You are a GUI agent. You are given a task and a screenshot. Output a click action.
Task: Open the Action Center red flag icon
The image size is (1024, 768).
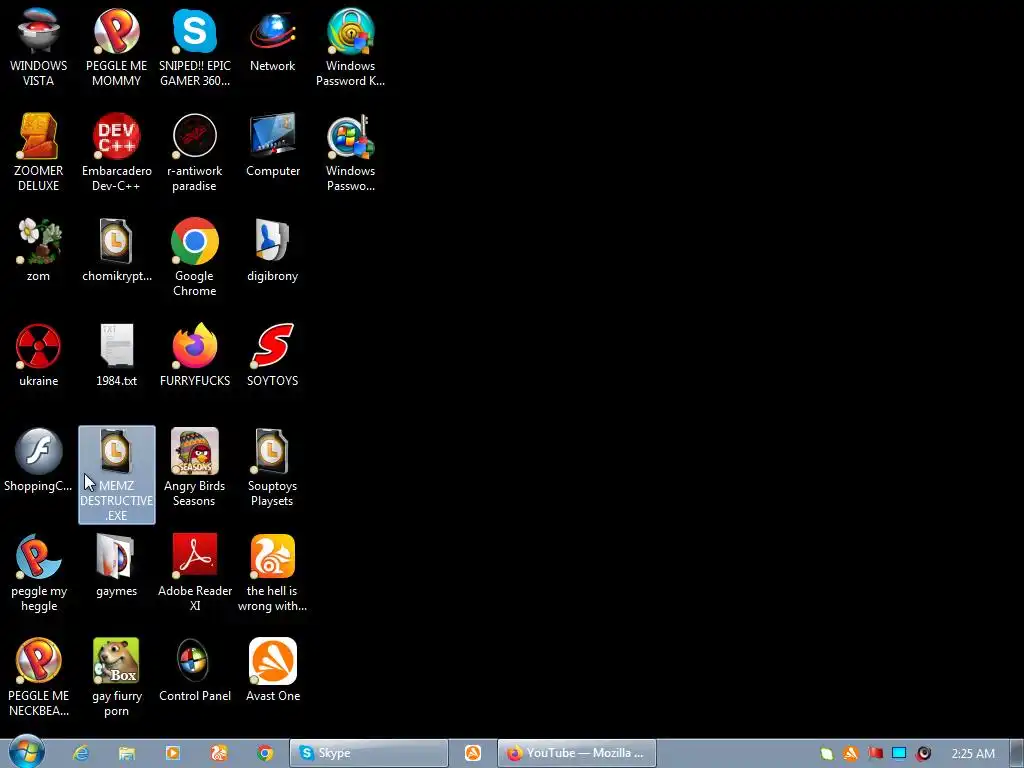click(875, 753)
